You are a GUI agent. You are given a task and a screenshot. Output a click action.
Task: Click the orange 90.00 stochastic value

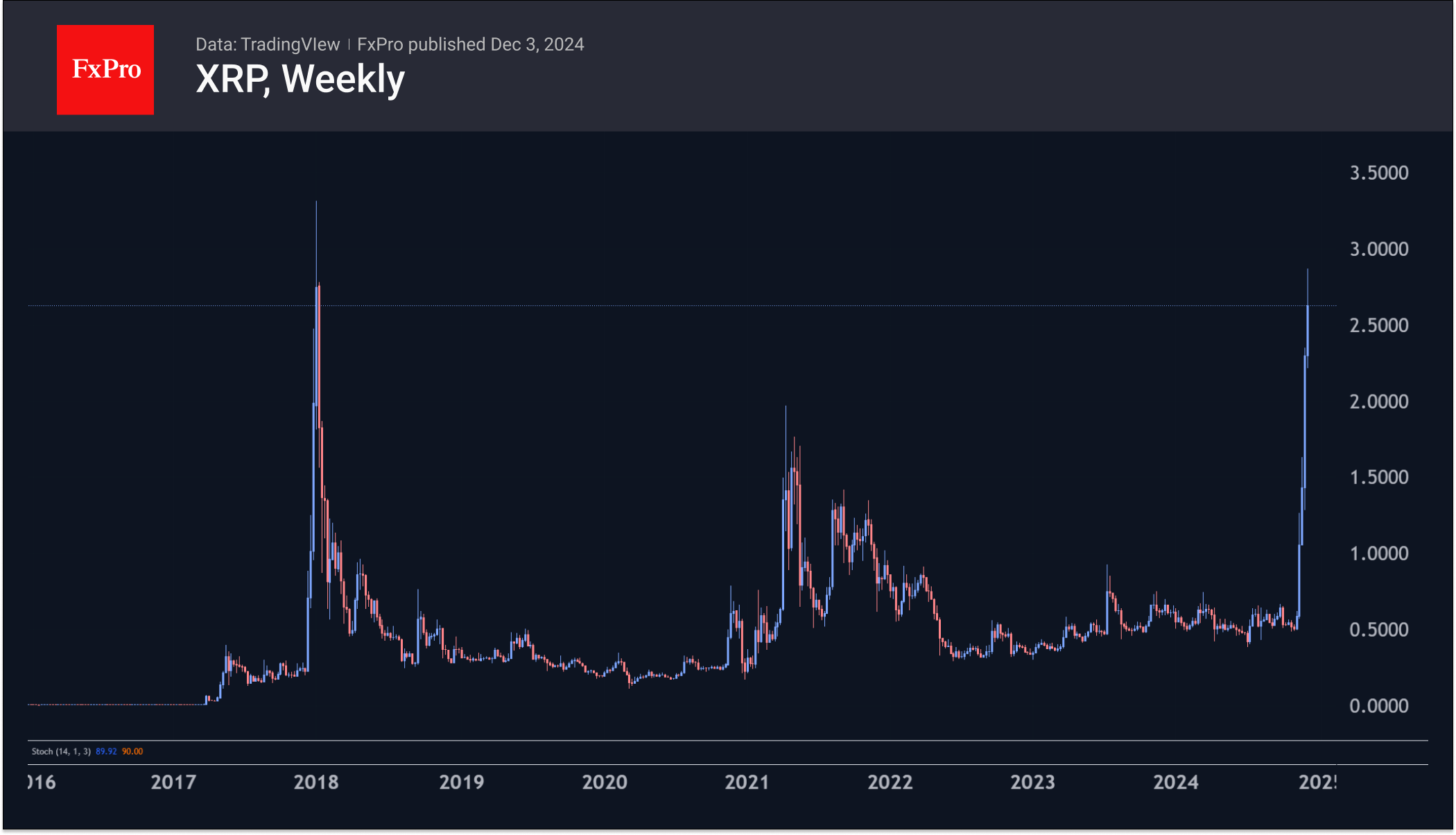point(132,751)
